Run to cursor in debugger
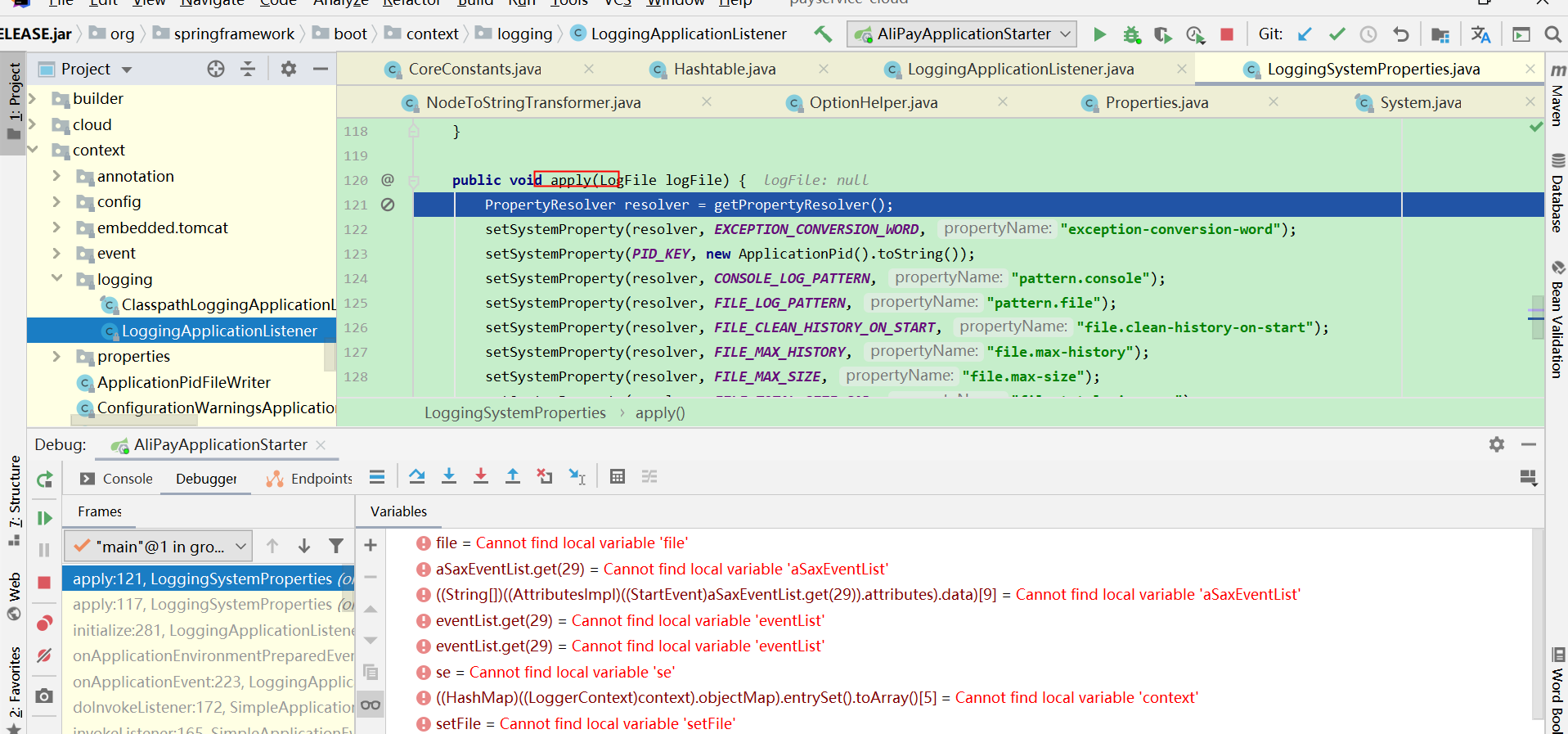 (577, 476)
